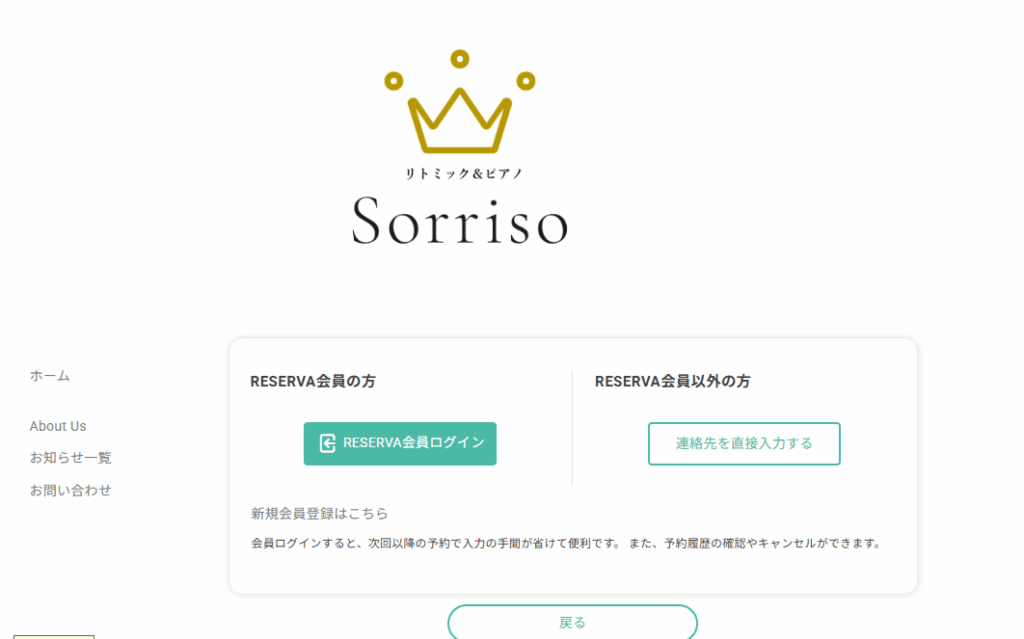Click the left circle above the crown

coord(393,81)
